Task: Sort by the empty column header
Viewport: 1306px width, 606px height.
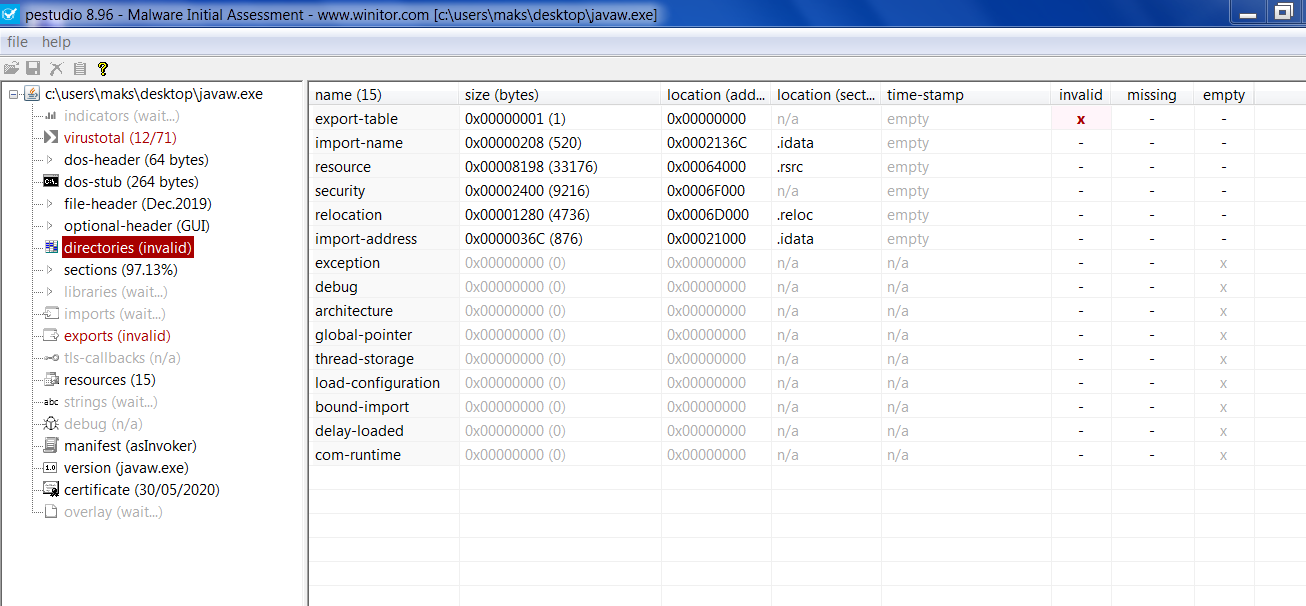Action: click(1224, 95)
